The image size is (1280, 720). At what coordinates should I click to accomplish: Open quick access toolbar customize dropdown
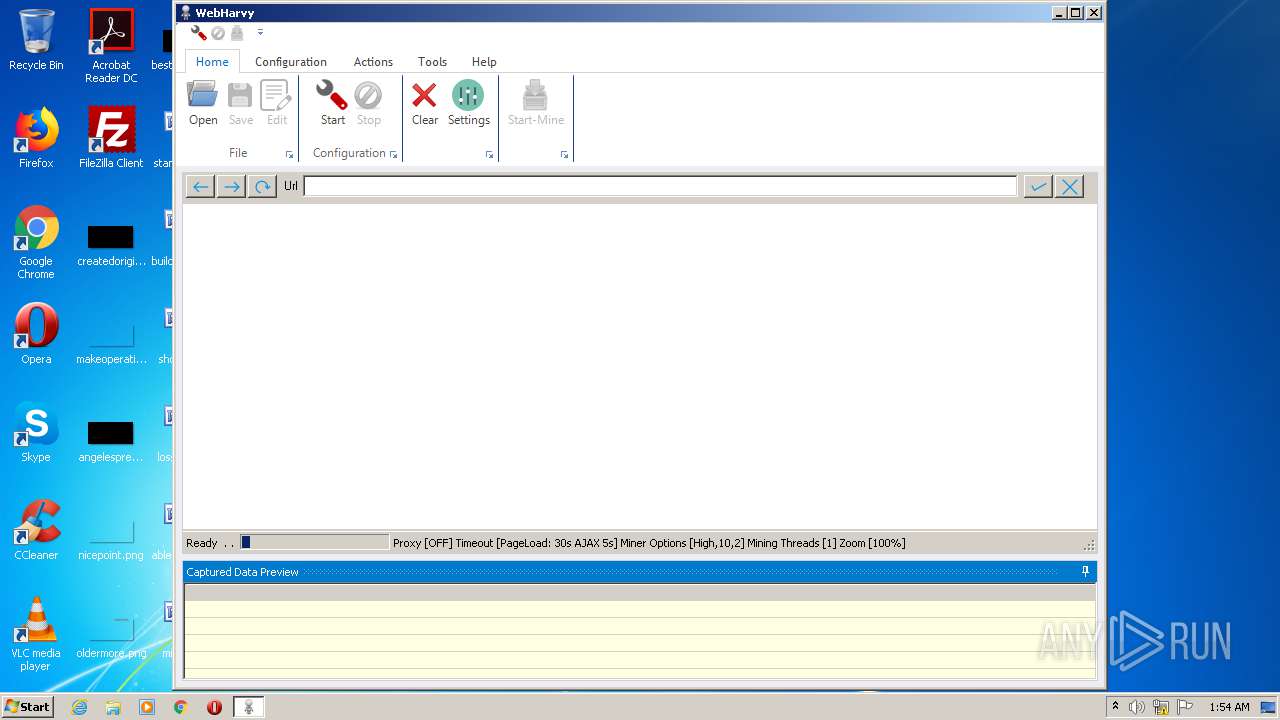[260, 32]
